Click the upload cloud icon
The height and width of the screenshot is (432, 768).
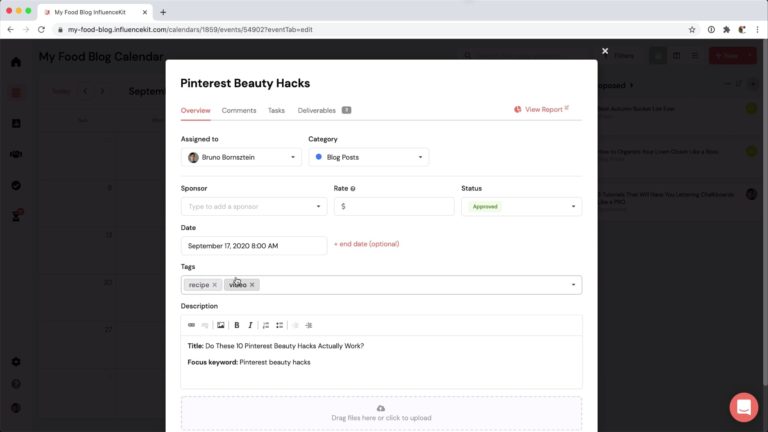pos(381,408)
